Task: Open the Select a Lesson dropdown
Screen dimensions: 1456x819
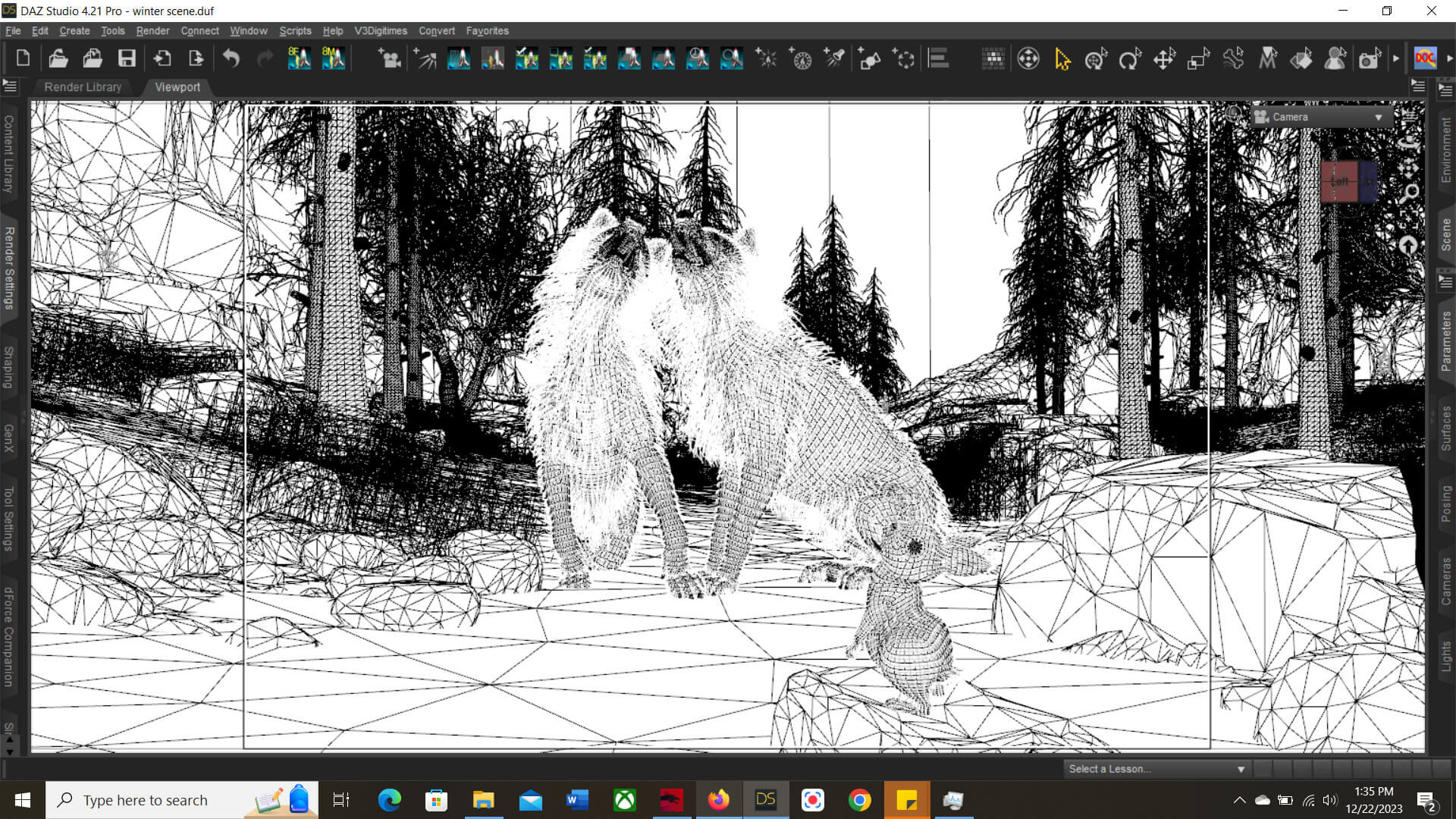Action: [x=1157, y=769]
